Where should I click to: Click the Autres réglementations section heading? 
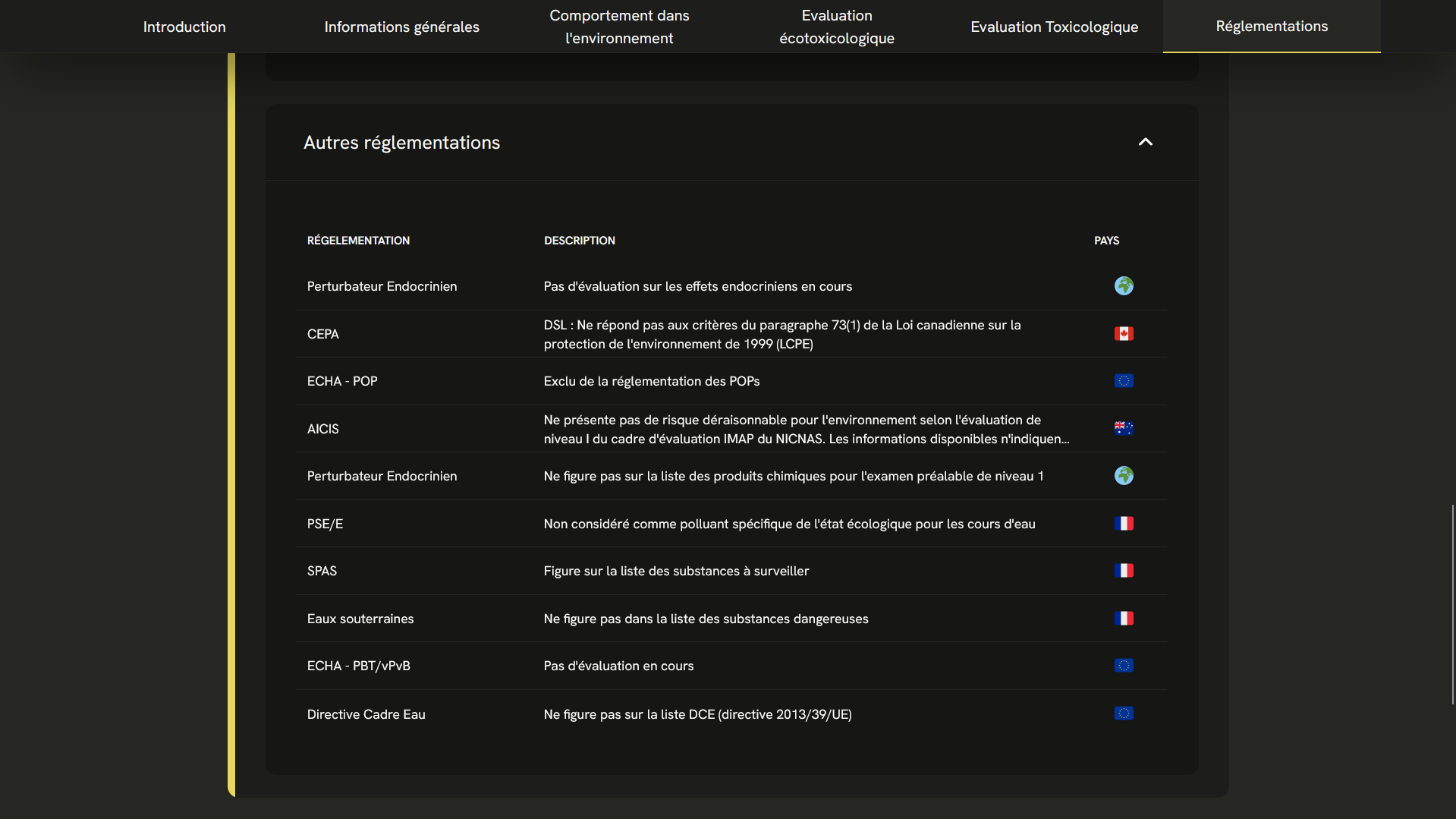(x=401, y=143)
